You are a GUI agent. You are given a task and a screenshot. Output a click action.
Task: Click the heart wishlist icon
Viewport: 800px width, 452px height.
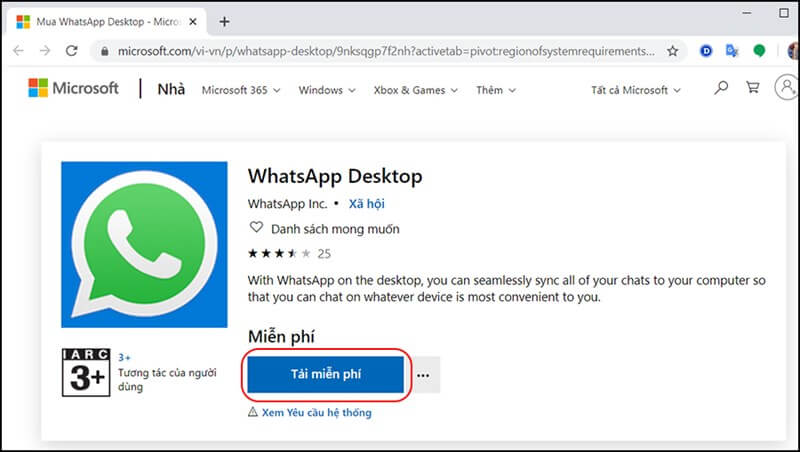pyautogui.click(x=256, y=227)
